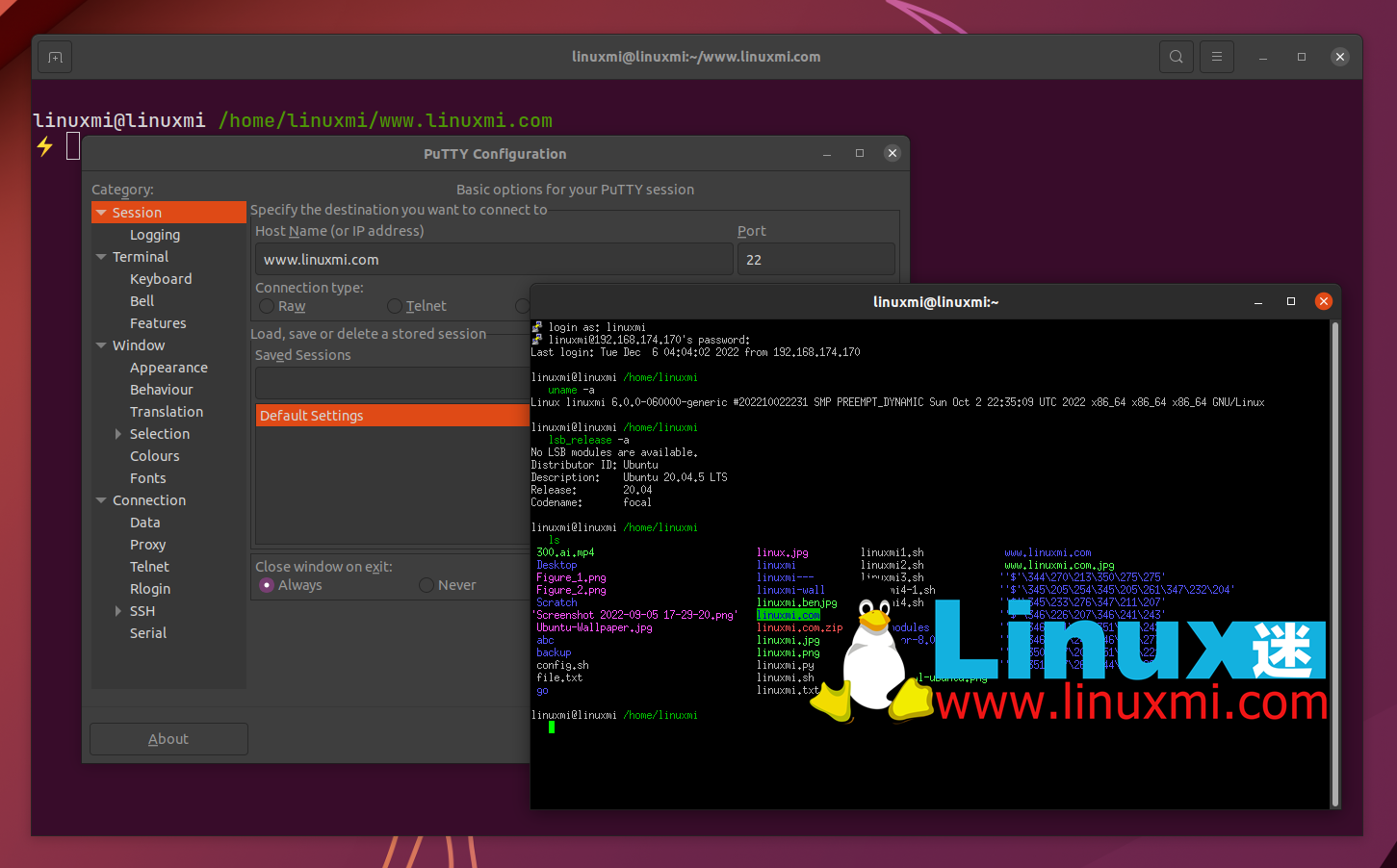Collapse the Terminal category
The width and height of the screenshot is (1397, 868).
pos(102,256)
